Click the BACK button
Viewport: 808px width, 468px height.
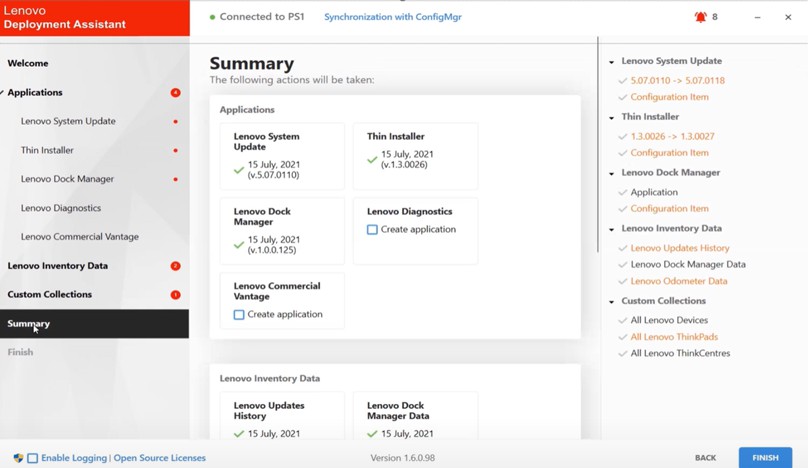pos(705,458)
